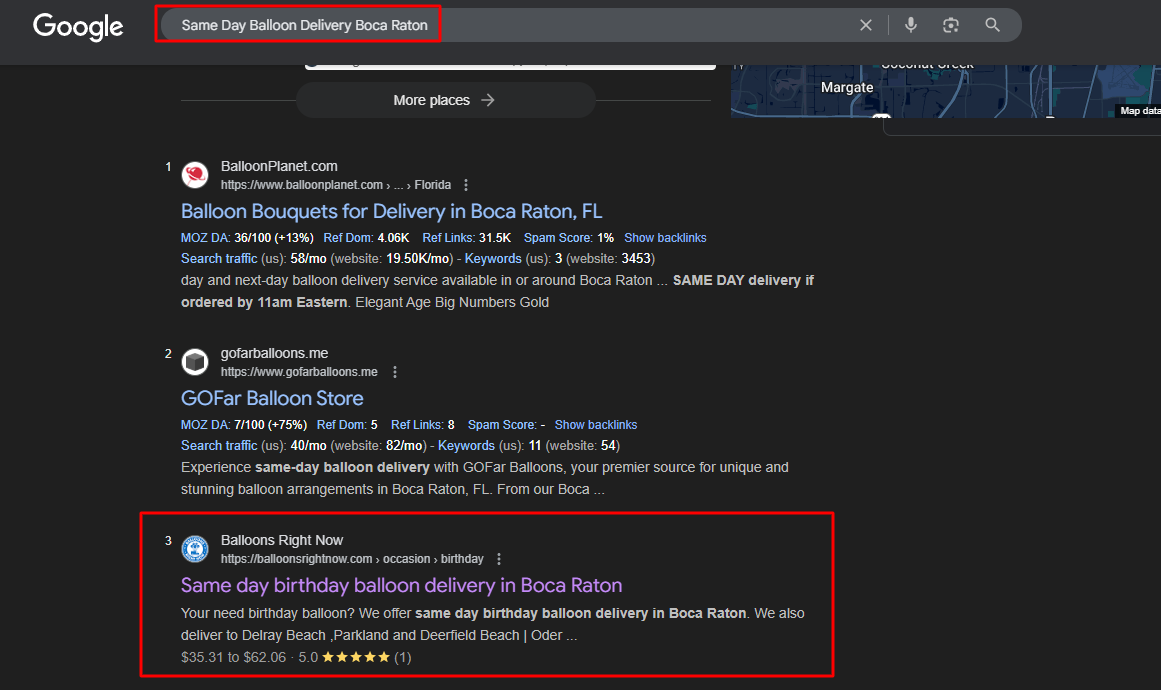The width and height of the screenshot is (1161, 690).
Task: Open three-dot menu for Balloons Right Now
Action: pyautogui.click(x=499, y=559)
